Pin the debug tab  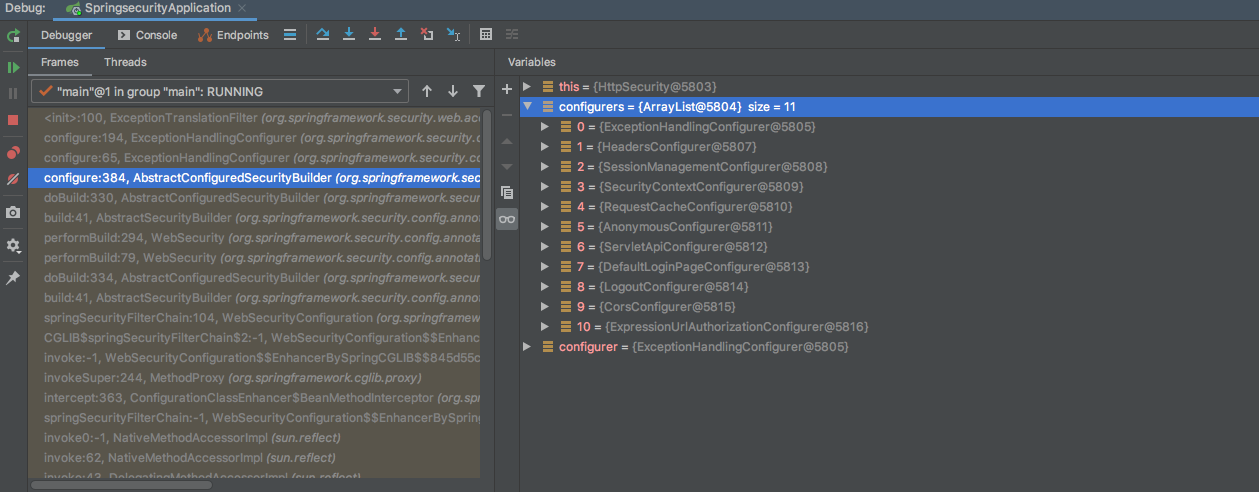13,278
